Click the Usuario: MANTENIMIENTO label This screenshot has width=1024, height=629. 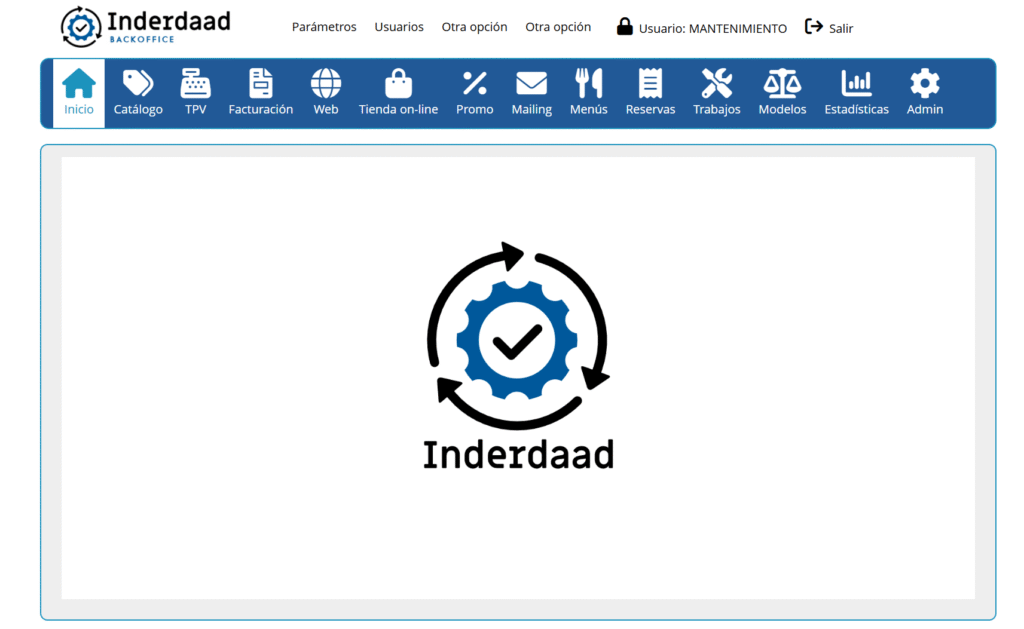point(712,28)
